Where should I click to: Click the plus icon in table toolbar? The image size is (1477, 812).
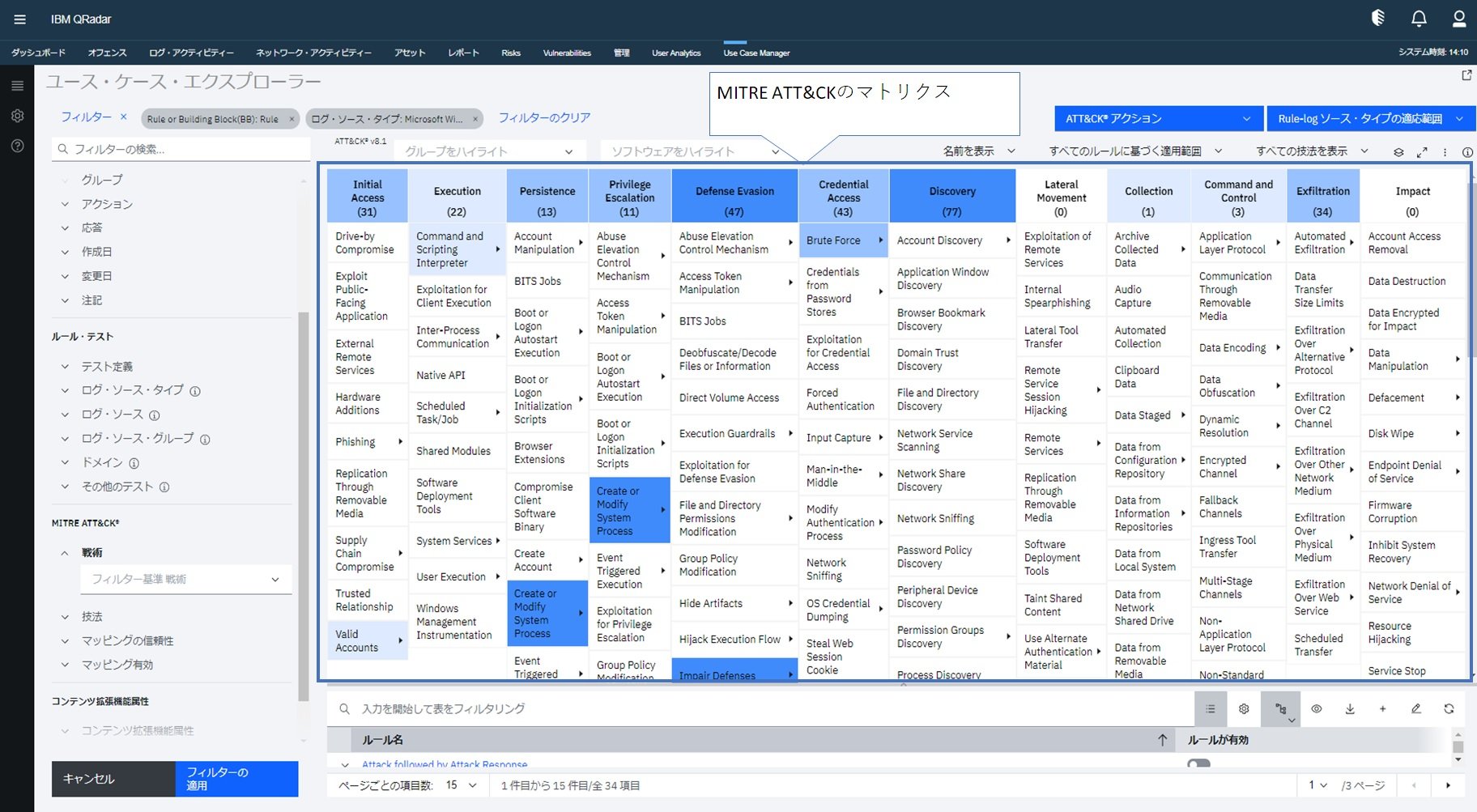click(x=1383, y=709)
